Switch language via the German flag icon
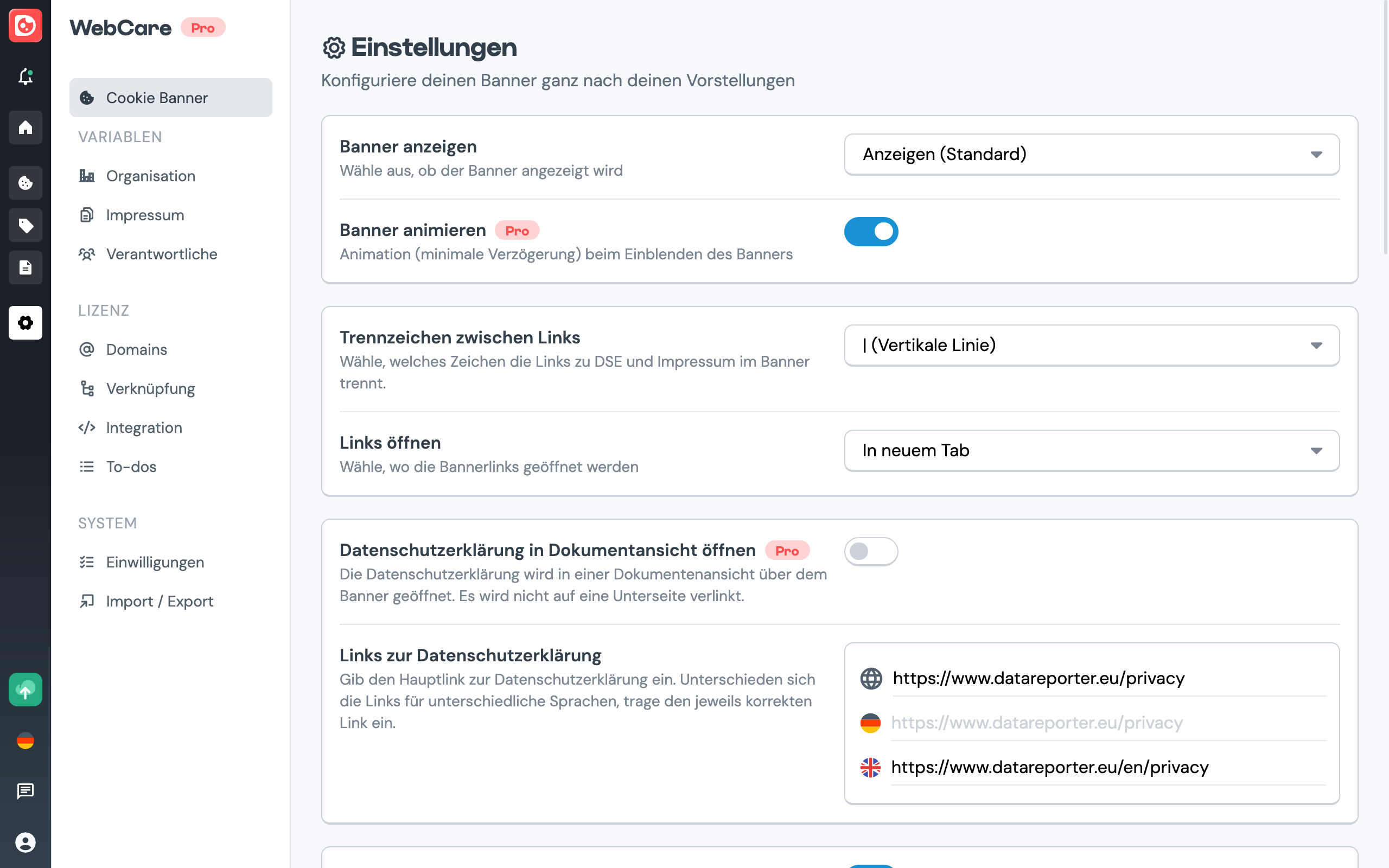The image size is (1389, 868). click(x=26, y=741)
